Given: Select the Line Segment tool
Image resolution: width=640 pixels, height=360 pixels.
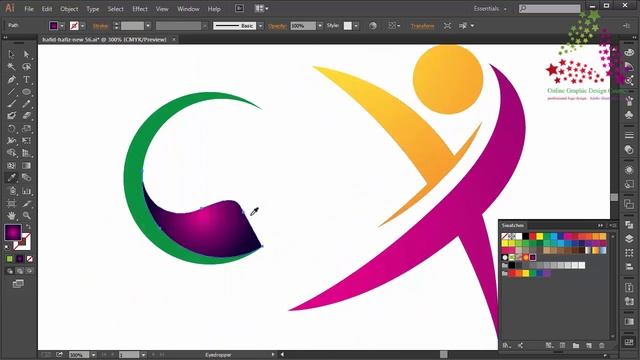Looking at the screenshot, I should (11, 92).
